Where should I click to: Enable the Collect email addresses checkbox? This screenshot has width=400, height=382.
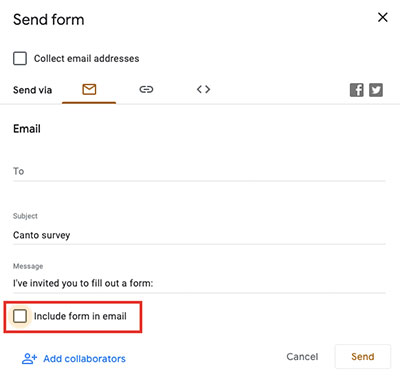20,58
